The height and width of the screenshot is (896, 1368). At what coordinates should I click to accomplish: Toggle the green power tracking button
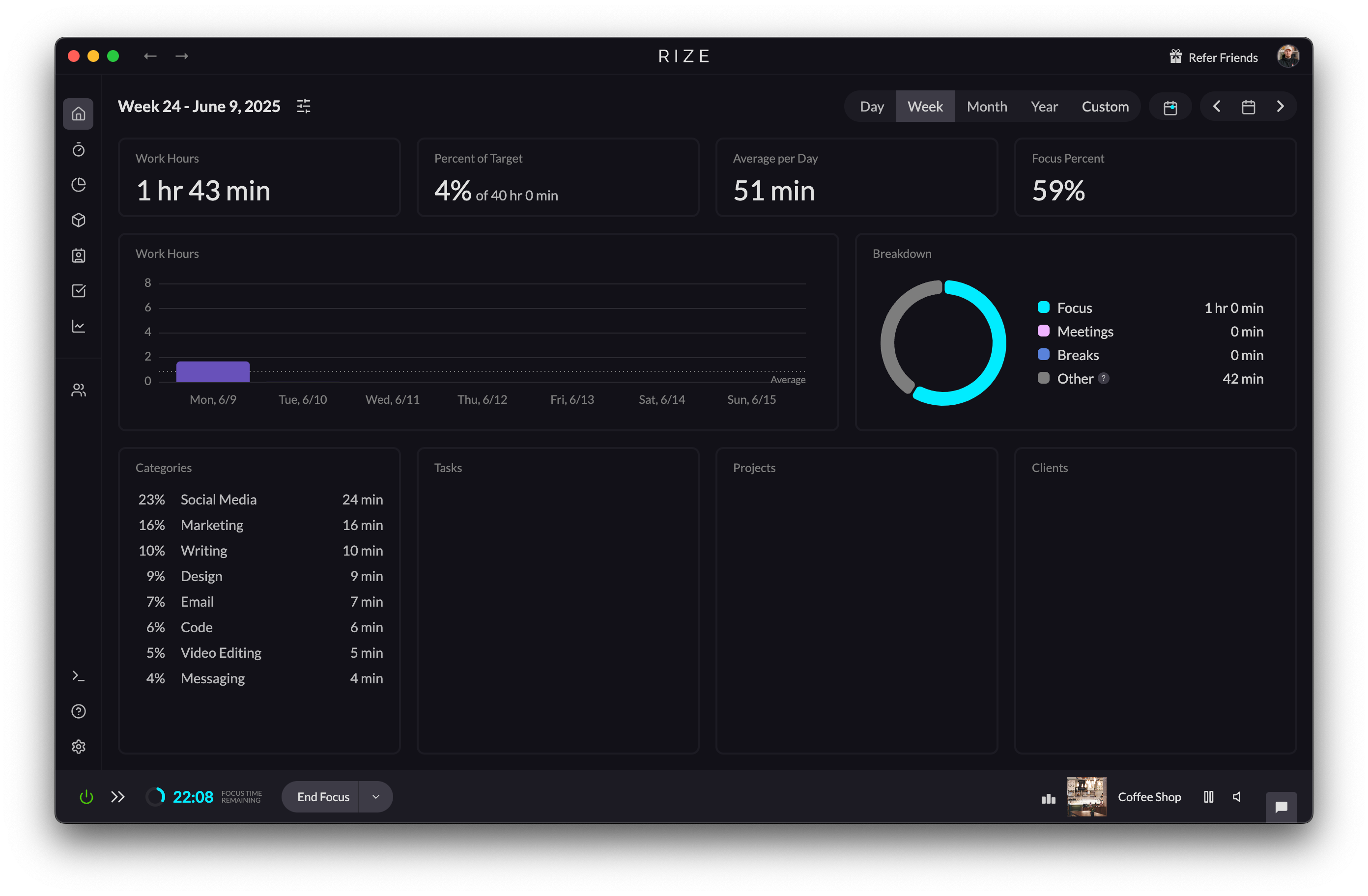(86, 797)
